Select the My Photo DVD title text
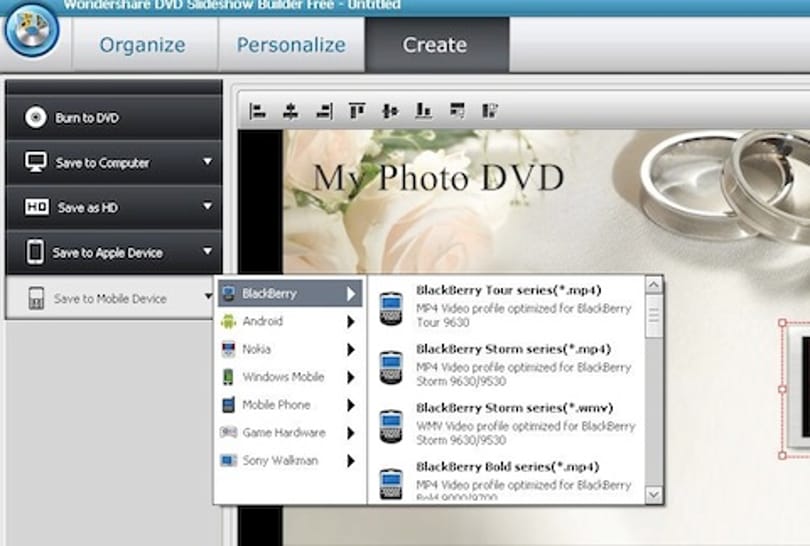The height and width of the screenshot is (546, 810). (x=439, y=179)
